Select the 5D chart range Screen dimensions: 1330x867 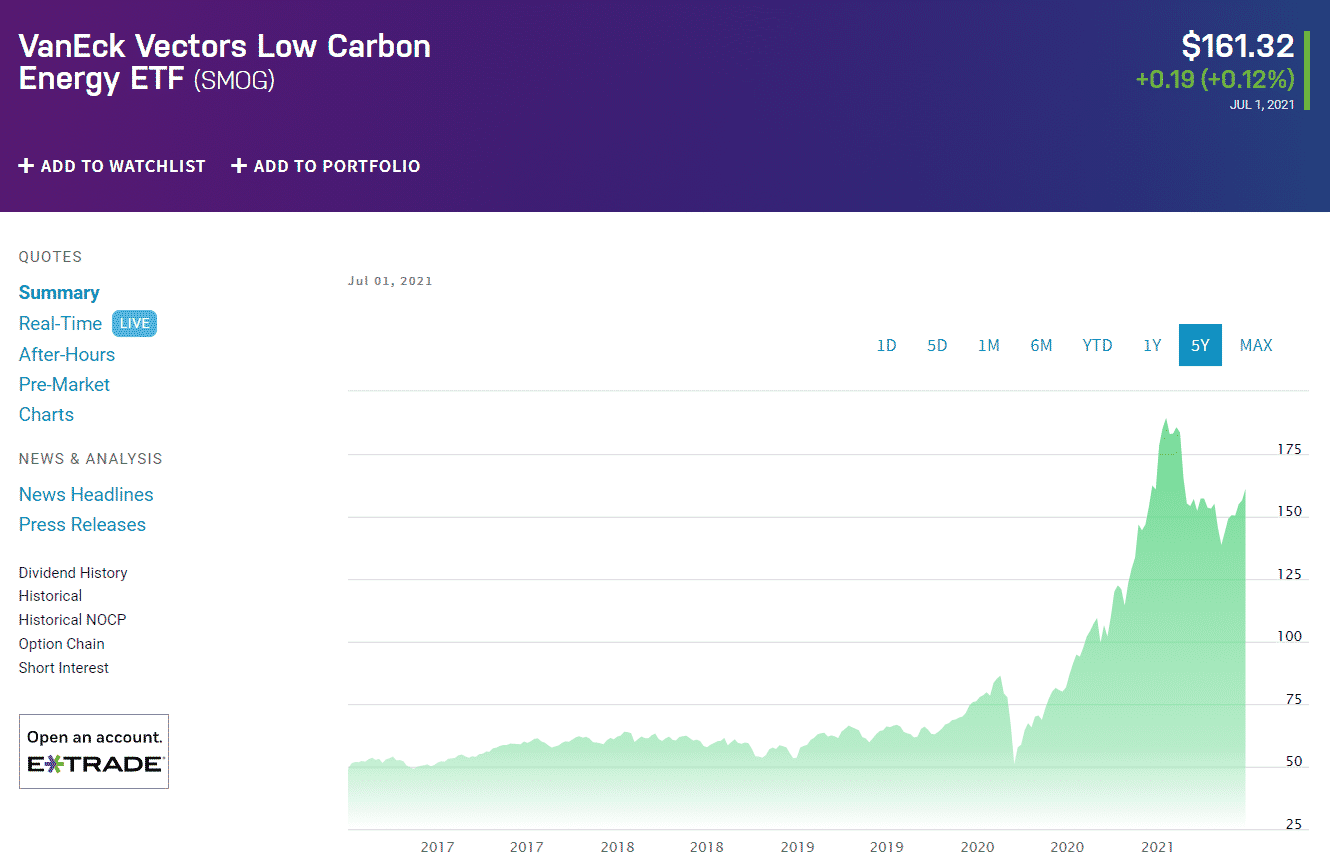coord(937,345)
